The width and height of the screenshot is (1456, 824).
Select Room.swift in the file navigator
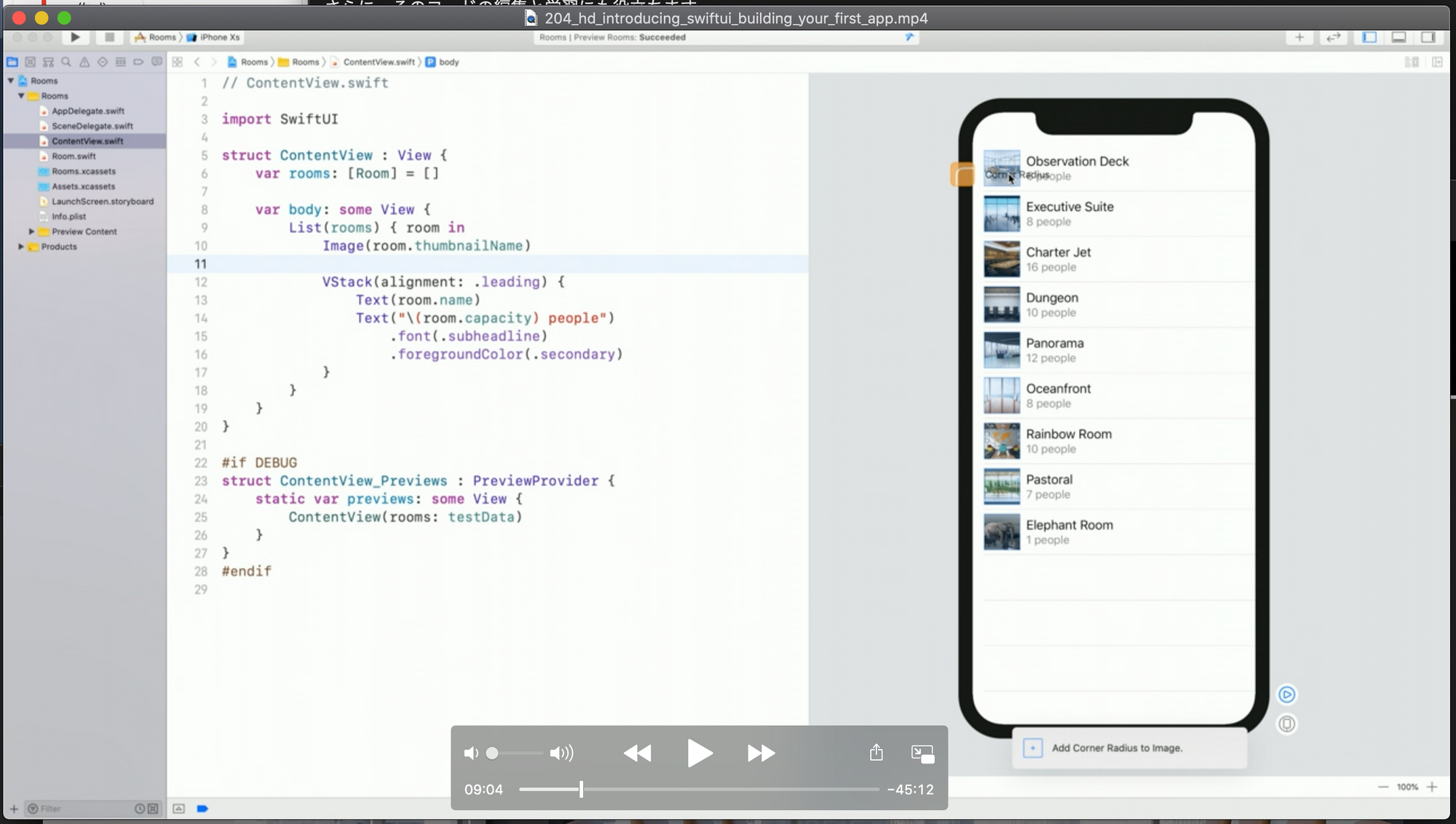point(74,157)
